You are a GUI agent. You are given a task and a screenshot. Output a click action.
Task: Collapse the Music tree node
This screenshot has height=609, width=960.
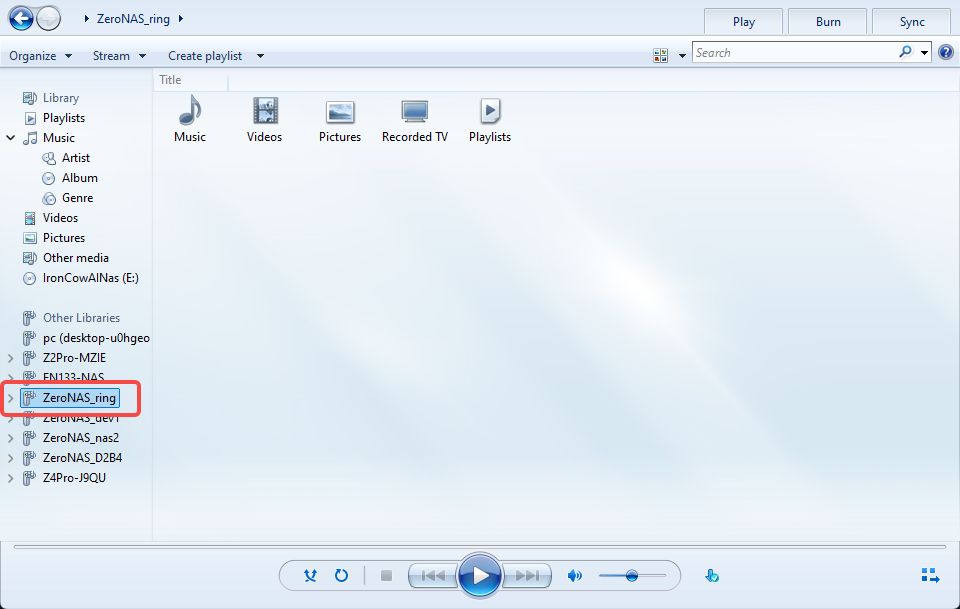tap(10, 138)
